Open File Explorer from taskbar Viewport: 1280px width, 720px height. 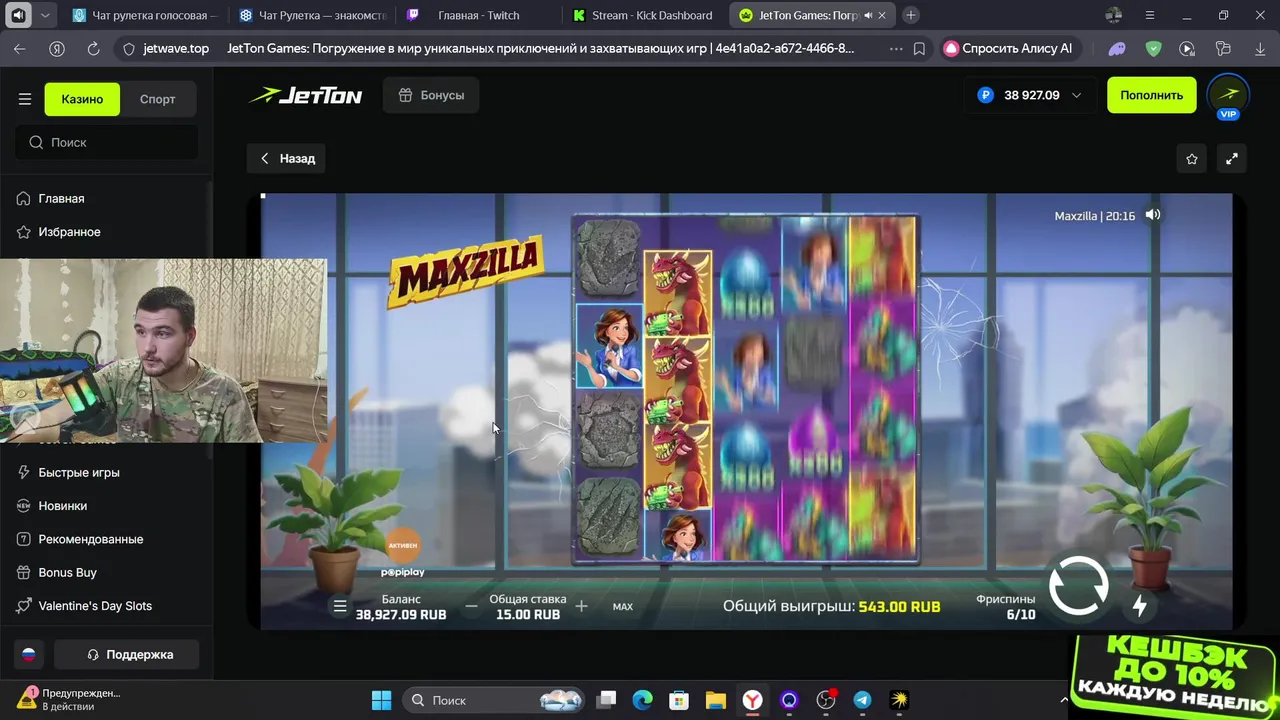[715, 700]
